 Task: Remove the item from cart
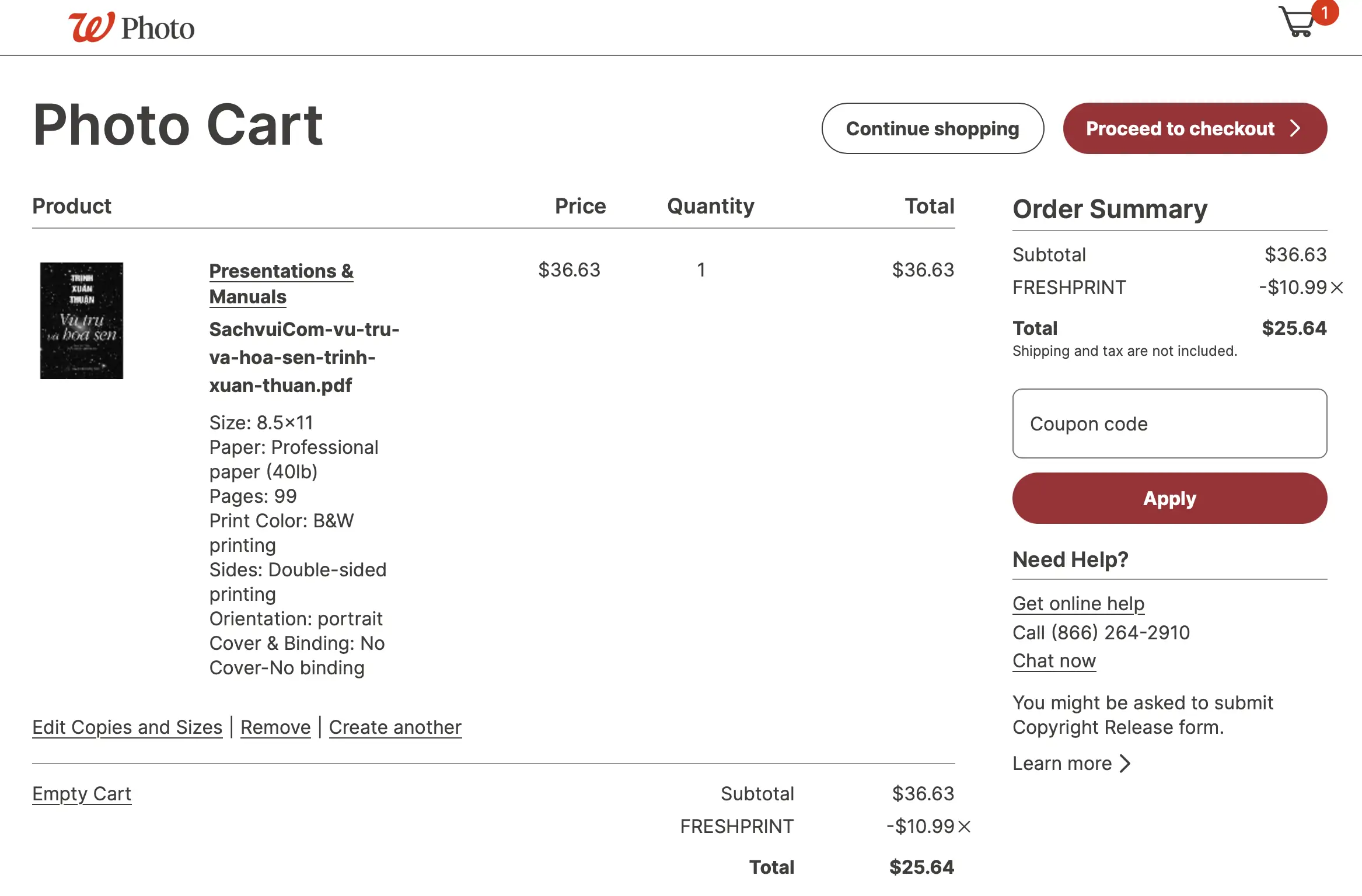pos(275,727)
